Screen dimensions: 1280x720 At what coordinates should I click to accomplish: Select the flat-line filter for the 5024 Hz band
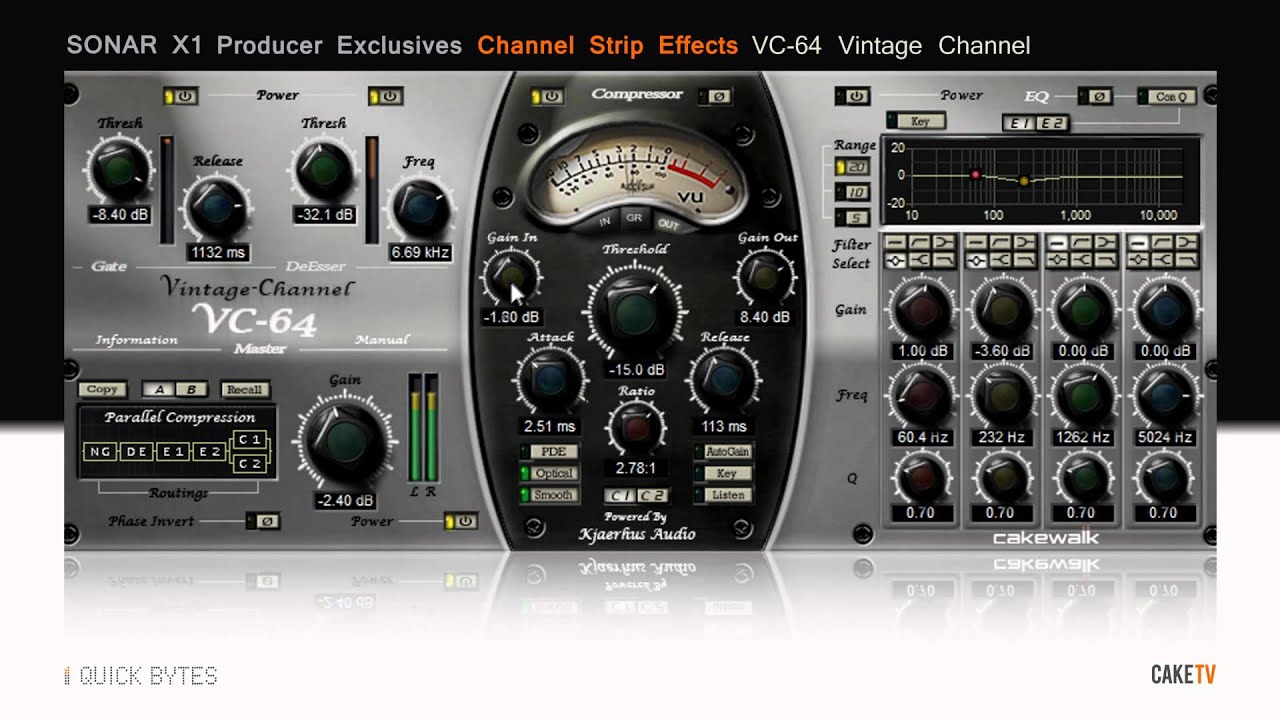tap(1138, 242)
